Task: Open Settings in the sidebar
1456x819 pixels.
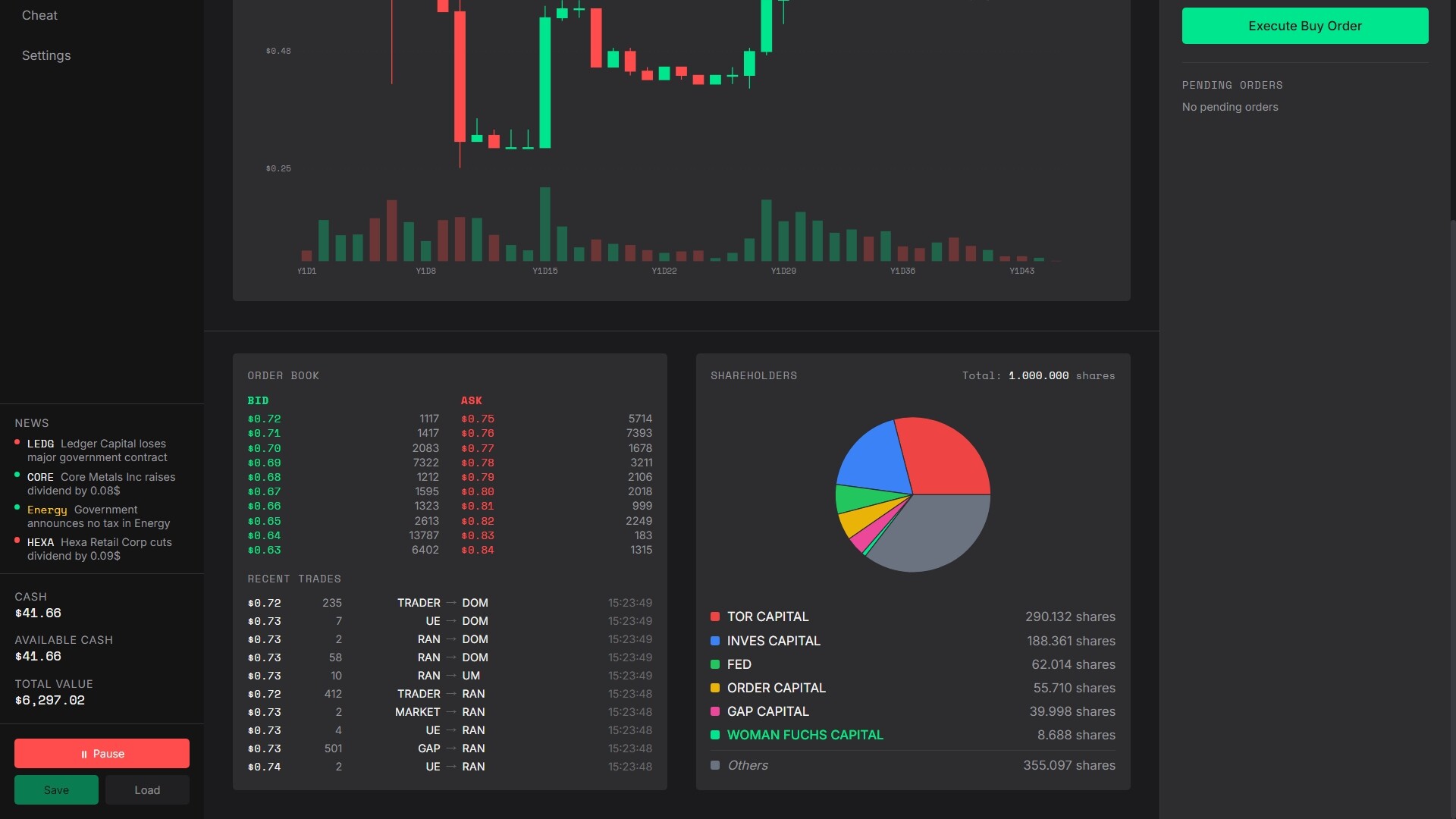Action: 46,55
